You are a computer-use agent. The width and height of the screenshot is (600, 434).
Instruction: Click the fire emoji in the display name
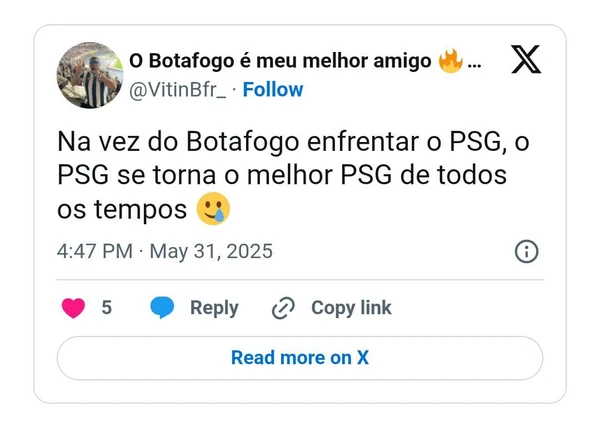[x=451, y=61]
